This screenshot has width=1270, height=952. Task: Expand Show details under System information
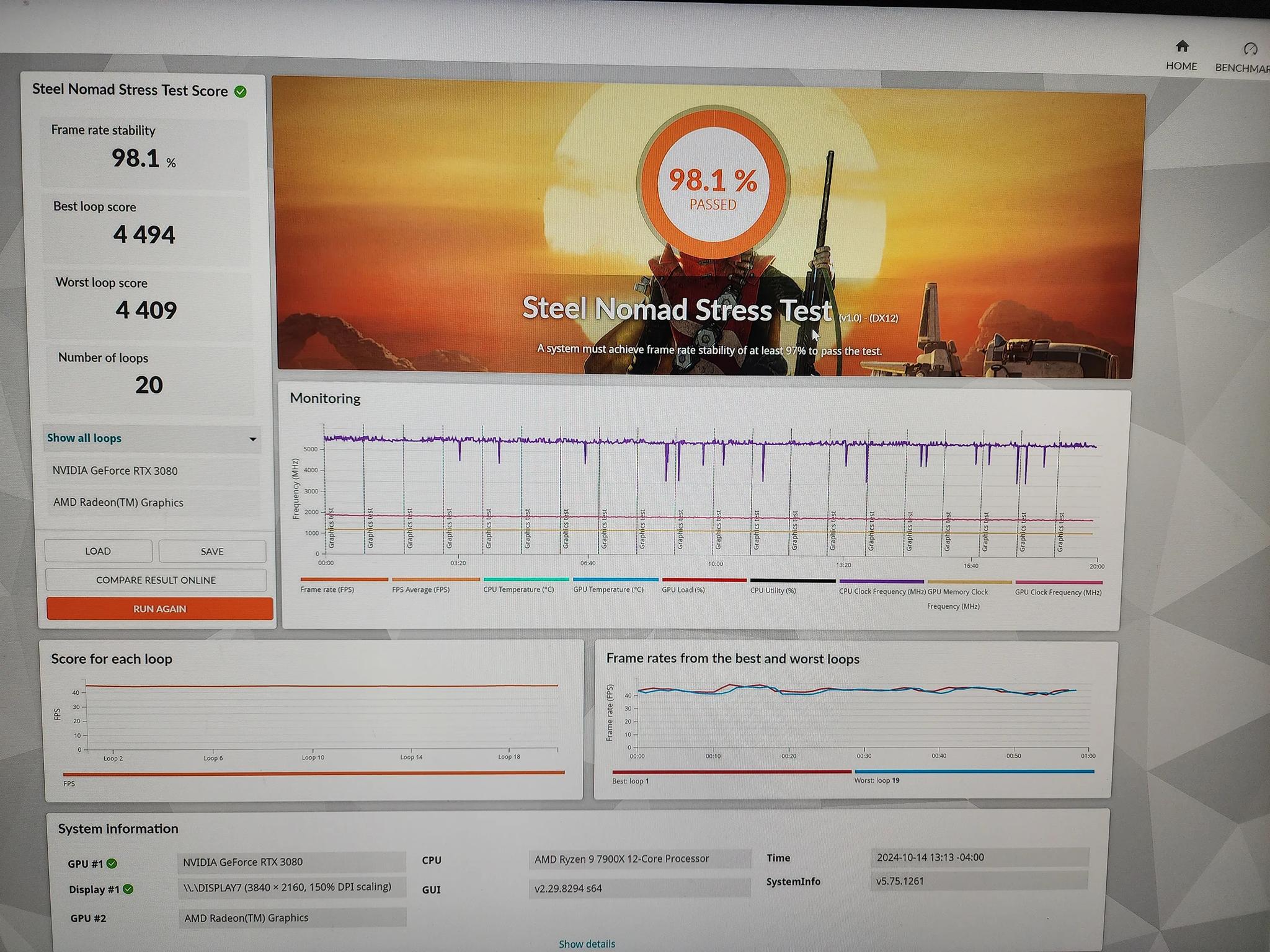click(587, 943)
